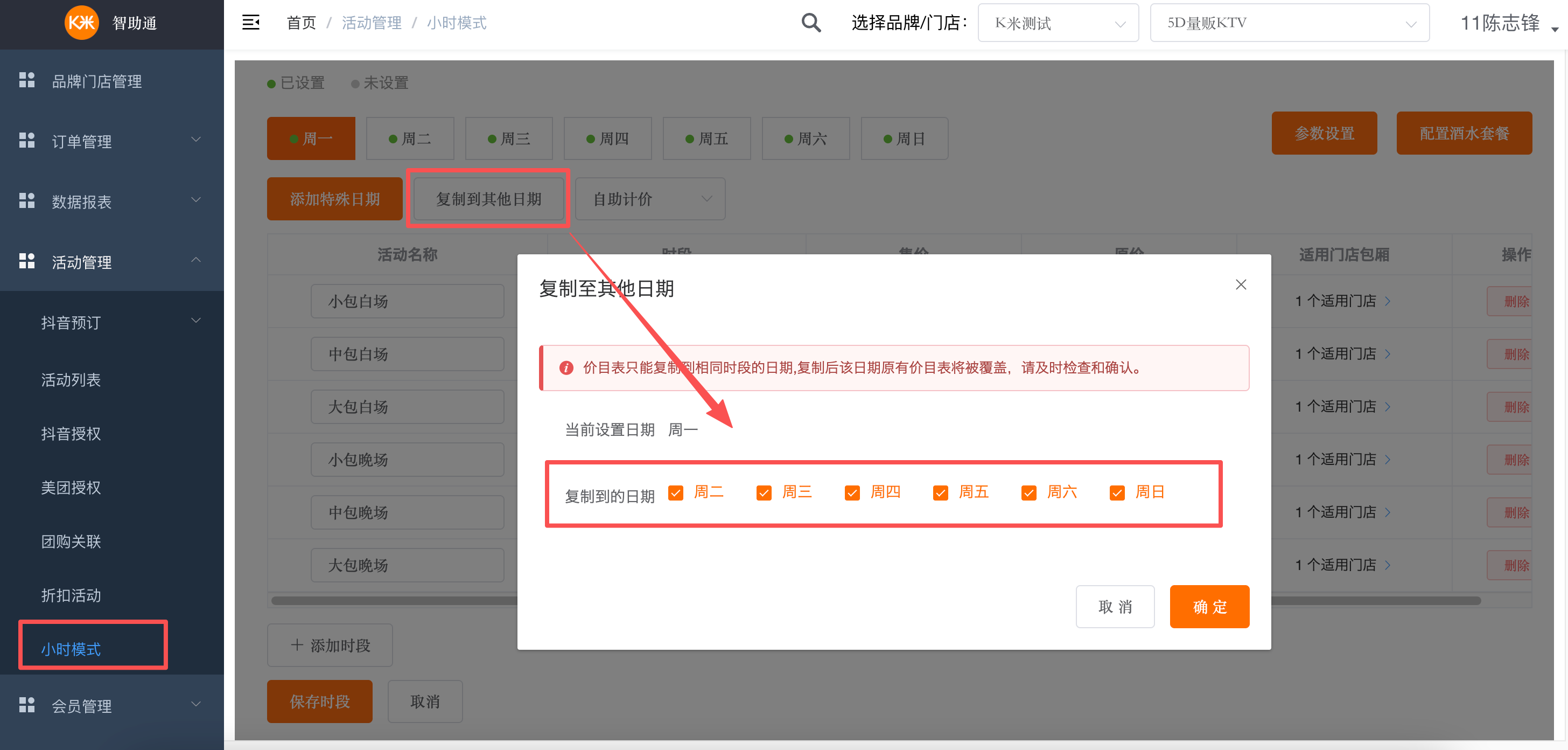Click the red info icon in warning
The height and width of the screenshot is (750, 1568).
566,367
